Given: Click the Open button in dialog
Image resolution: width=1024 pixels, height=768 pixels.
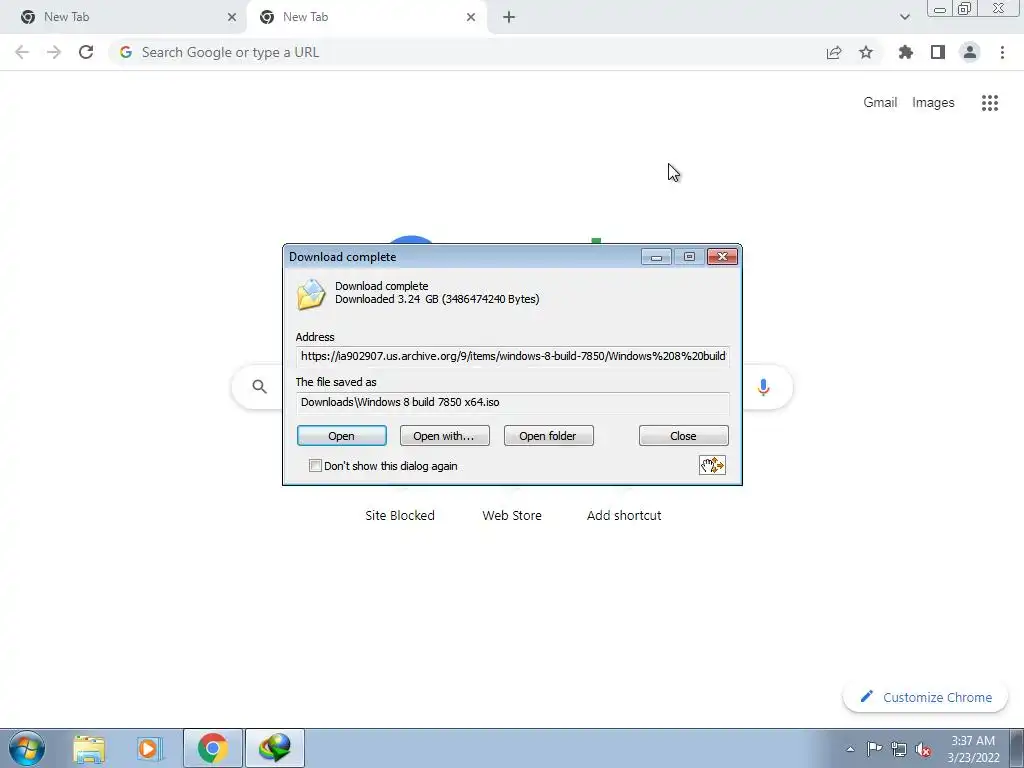Looking at the screenshot, I should (x=342, y=436).
